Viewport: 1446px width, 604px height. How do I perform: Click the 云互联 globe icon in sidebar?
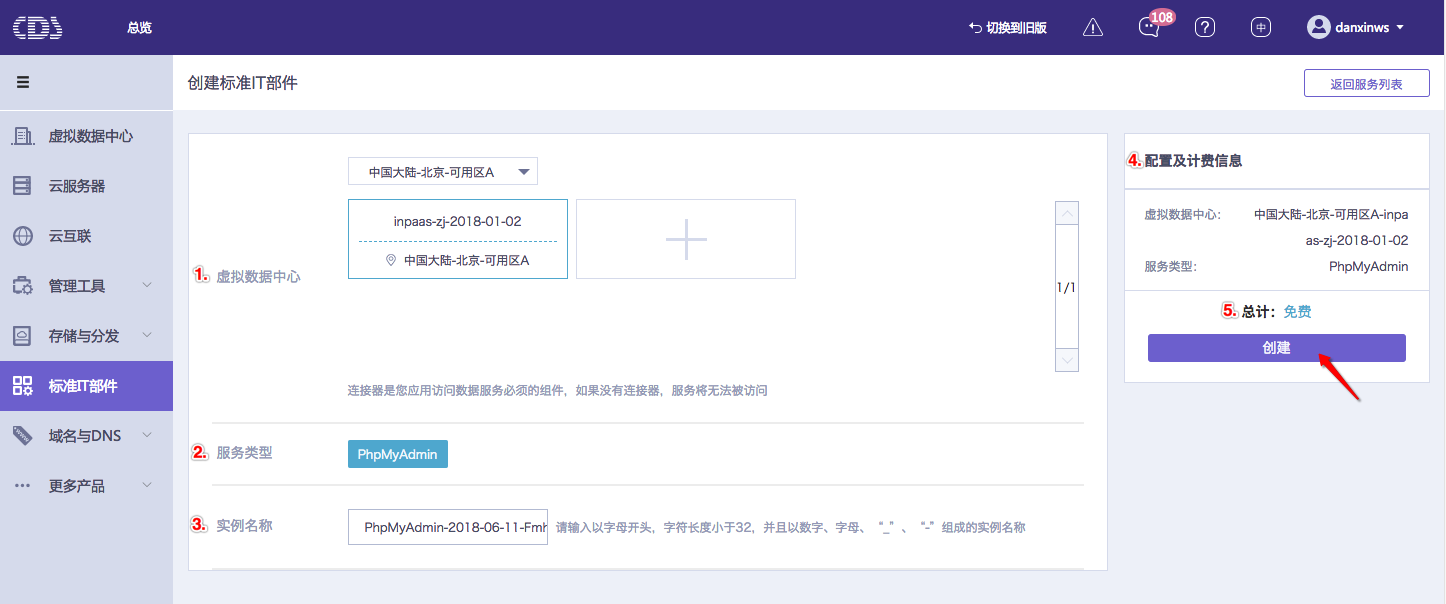(x=22, y=236)
